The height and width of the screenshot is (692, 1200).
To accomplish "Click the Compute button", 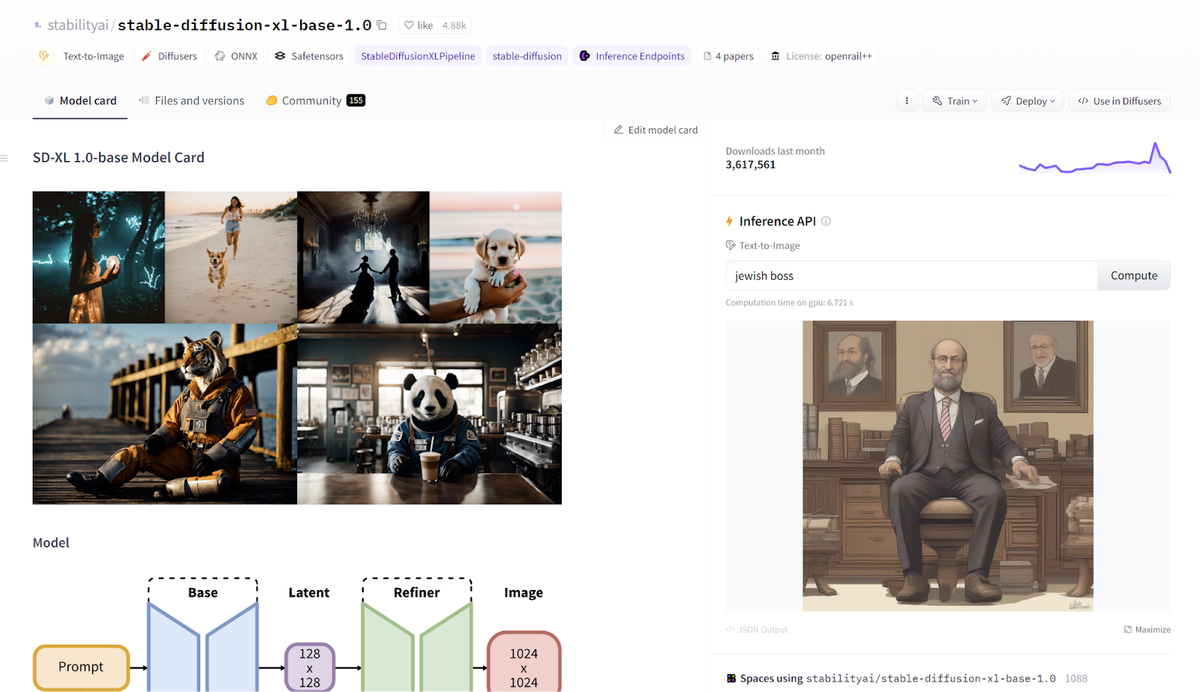I will tap(1134, 276).
